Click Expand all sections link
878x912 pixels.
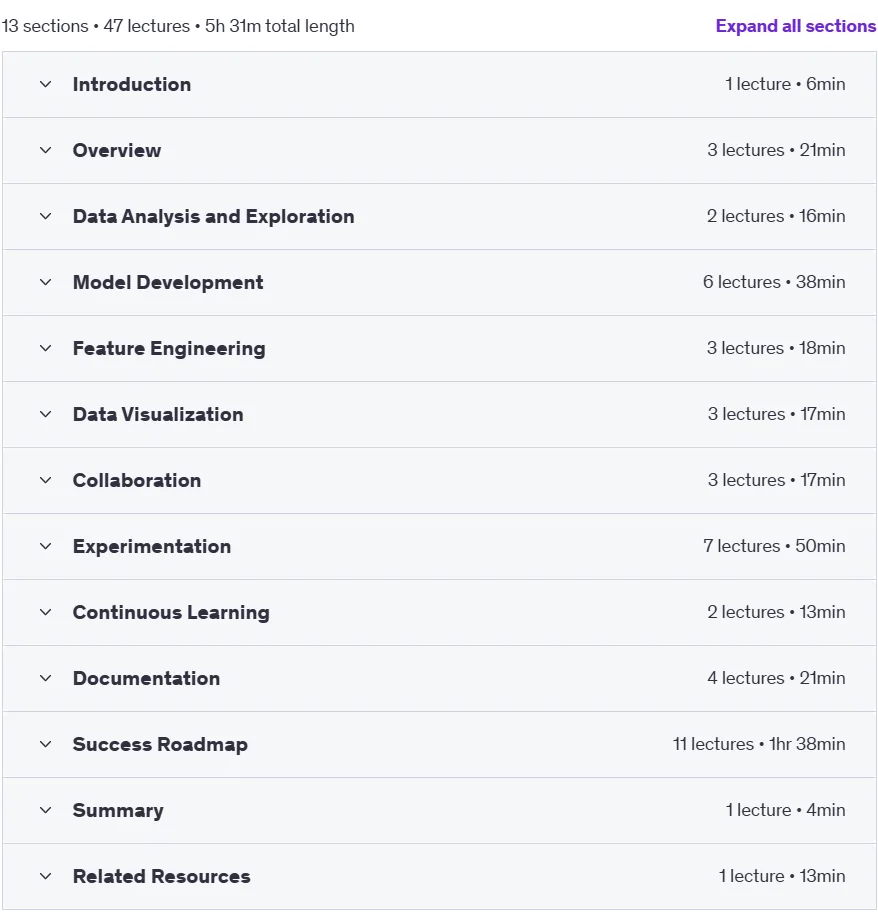795,26
